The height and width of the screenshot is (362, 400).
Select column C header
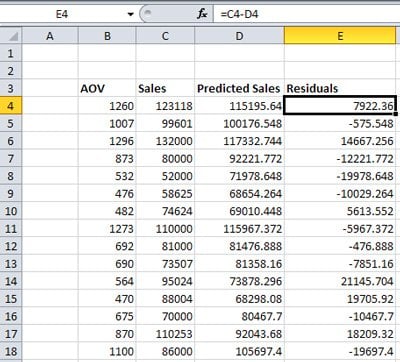click(165, 35)
